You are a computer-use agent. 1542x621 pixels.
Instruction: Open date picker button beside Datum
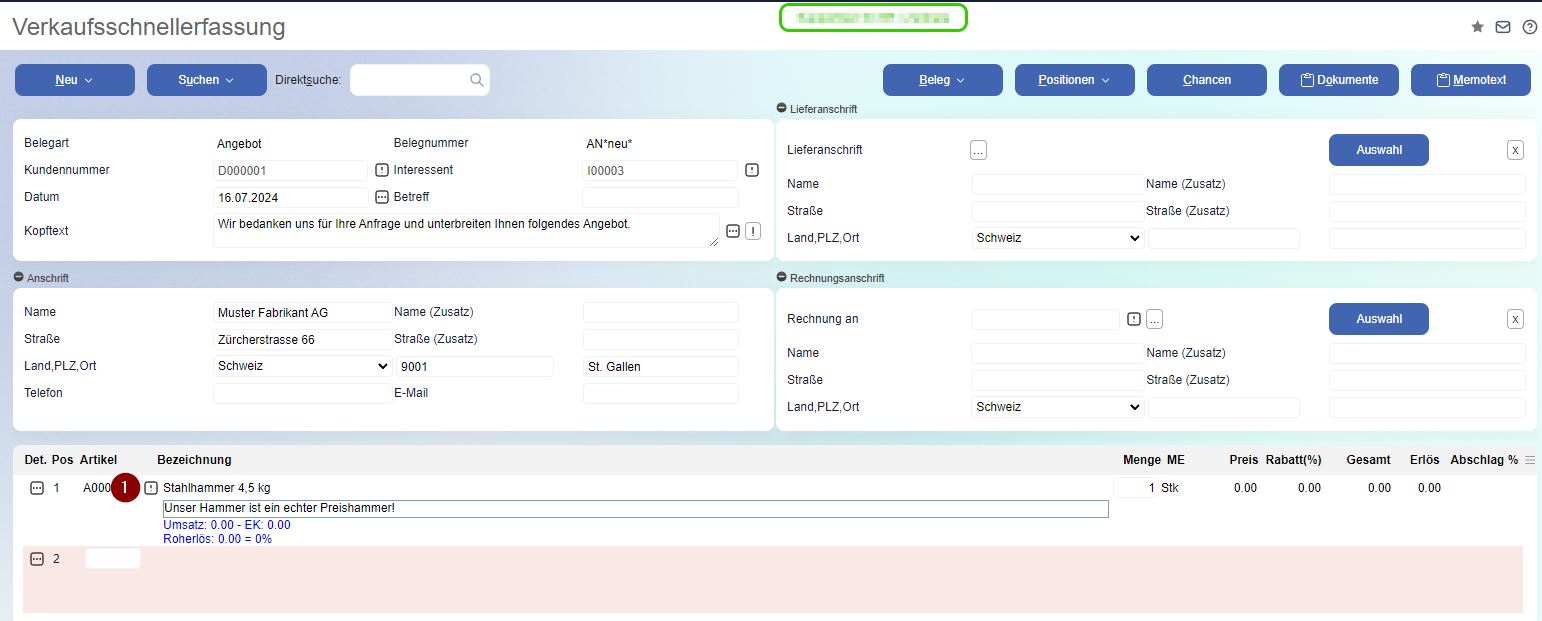pos(381,197)
